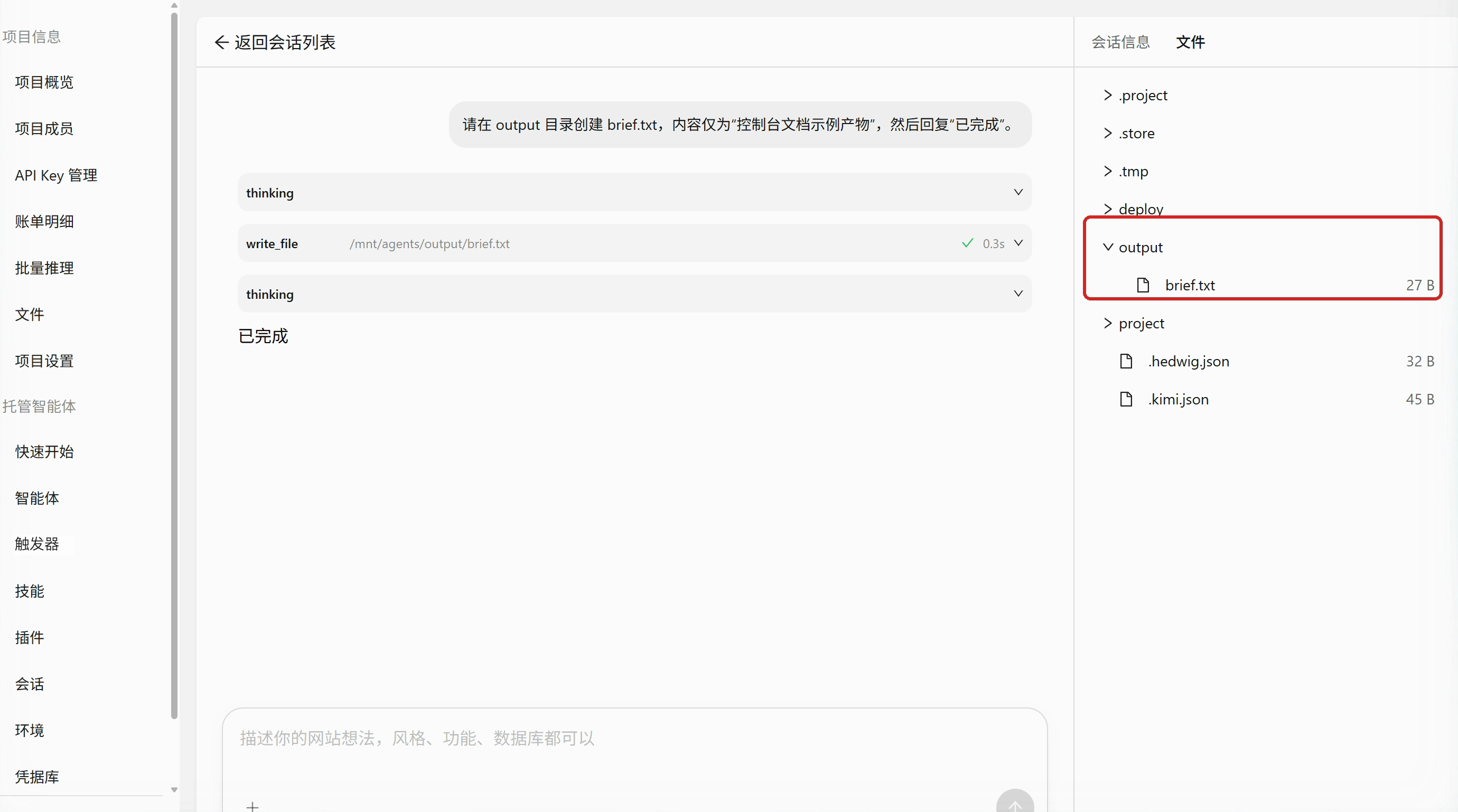The height and width of the screenshot is (812, 1458).
Task: Click the 32 B size value
Action: tap(1420, 361)
